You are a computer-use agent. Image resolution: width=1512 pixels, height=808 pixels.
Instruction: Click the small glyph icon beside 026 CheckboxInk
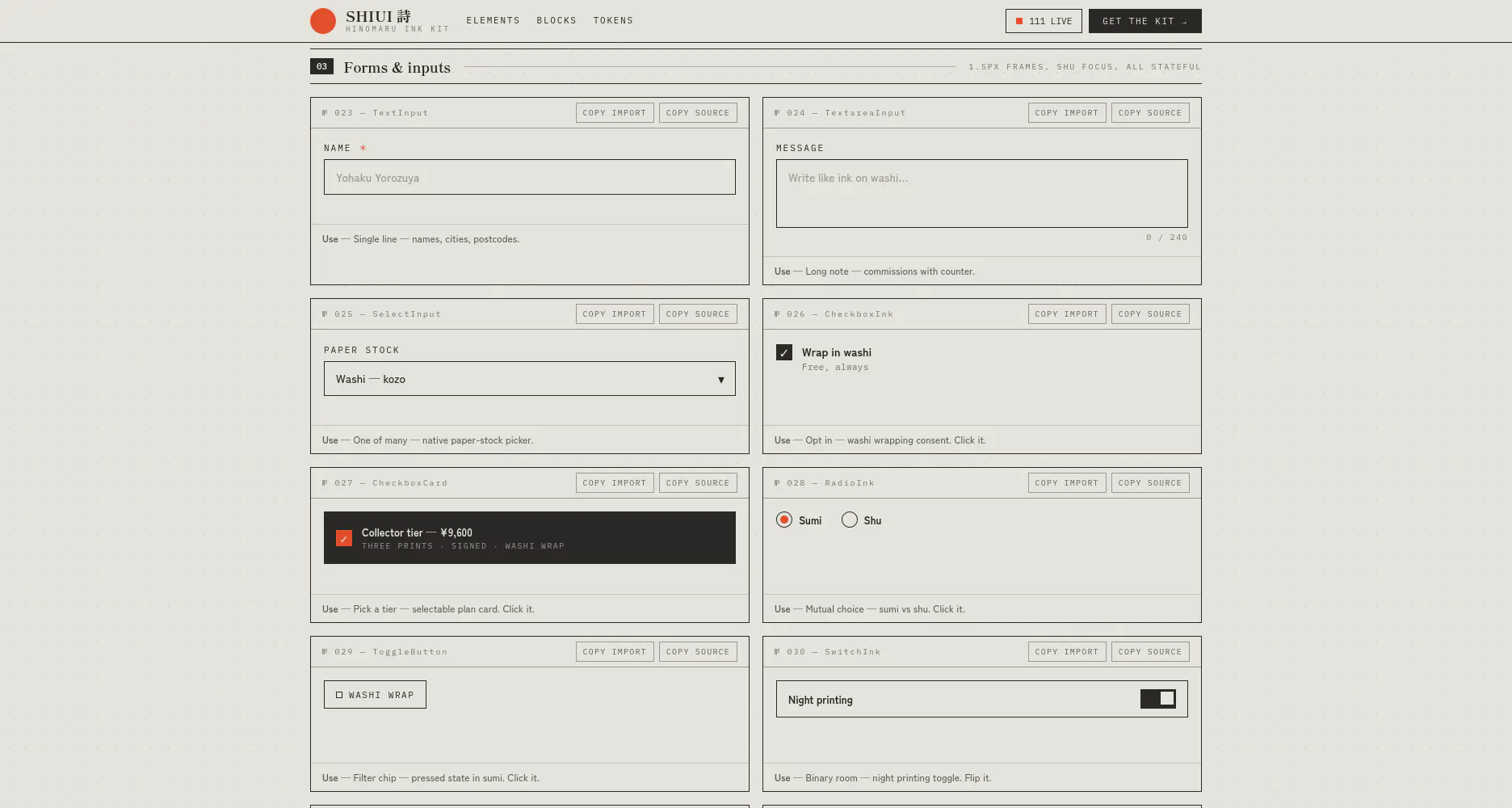[x=777, y=314]
